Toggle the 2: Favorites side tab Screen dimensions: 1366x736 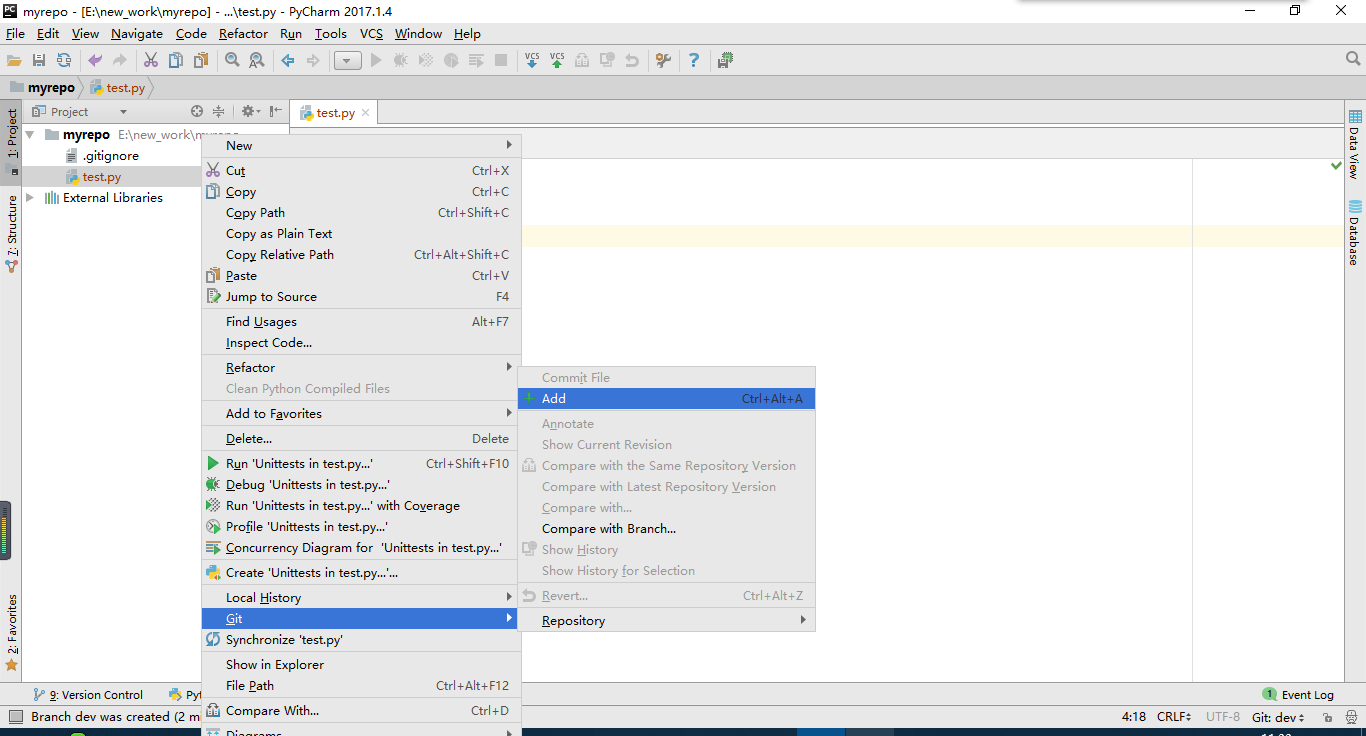coord(11,632)
